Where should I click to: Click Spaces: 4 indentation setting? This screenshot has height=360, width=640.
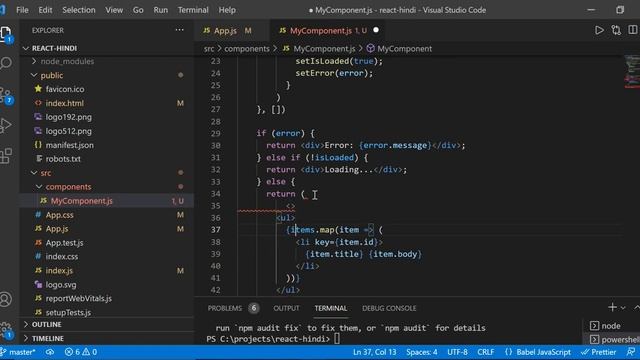[x=422, y=352]
